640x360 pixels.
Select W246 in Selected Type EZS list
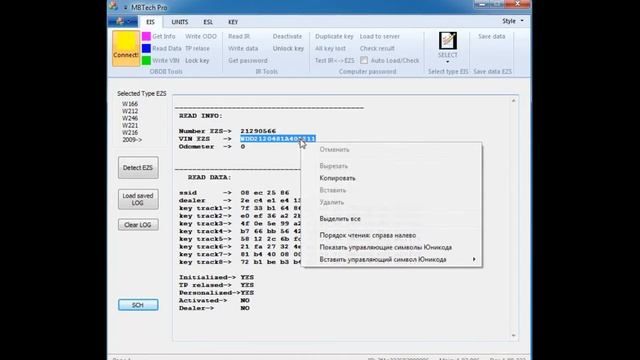coord(130,118)
